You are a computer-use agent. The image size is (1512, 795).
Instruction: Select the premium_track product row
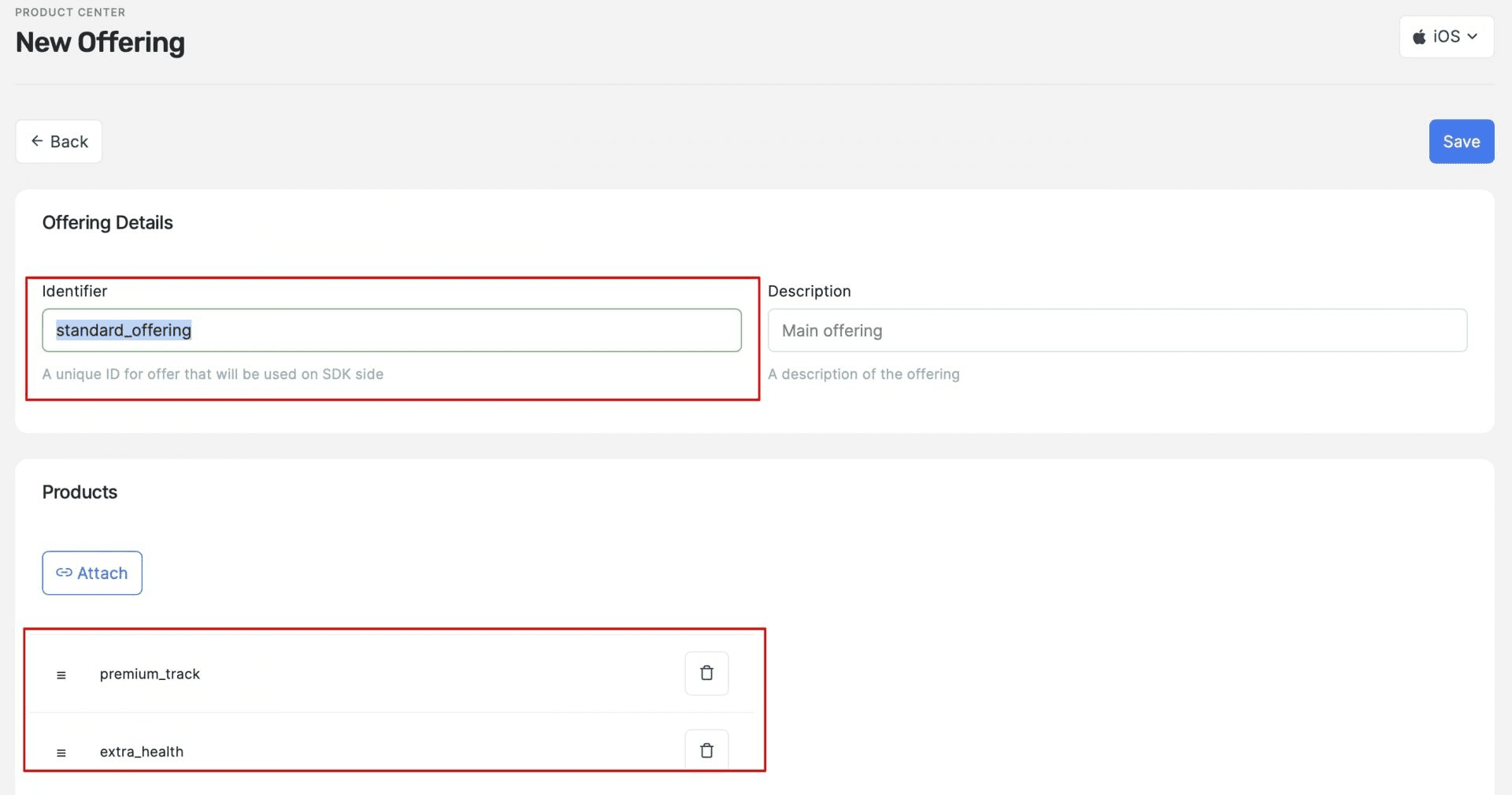(x=354, y=674)
